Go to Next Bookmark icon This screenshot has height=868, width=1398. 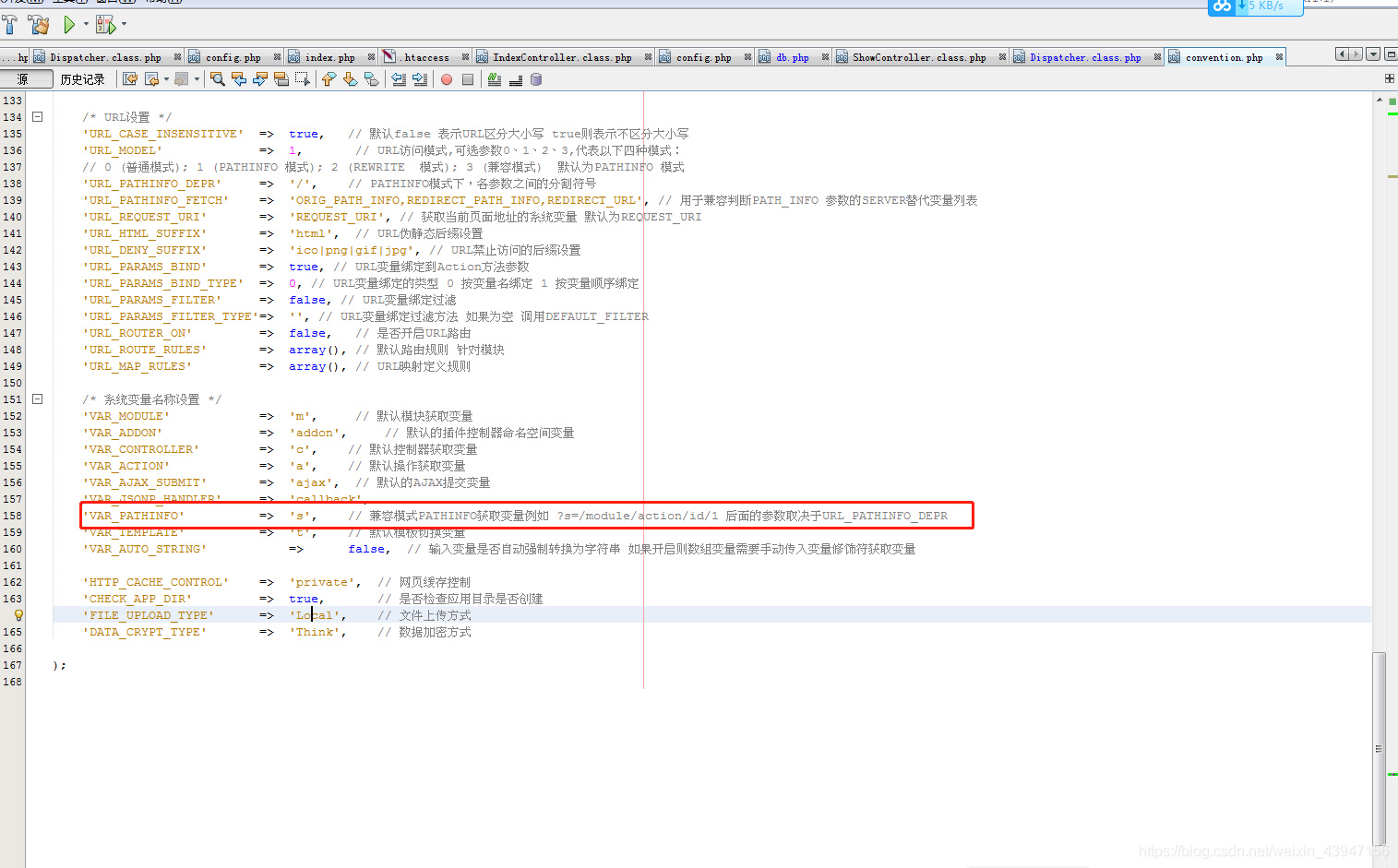click(351, 79)
